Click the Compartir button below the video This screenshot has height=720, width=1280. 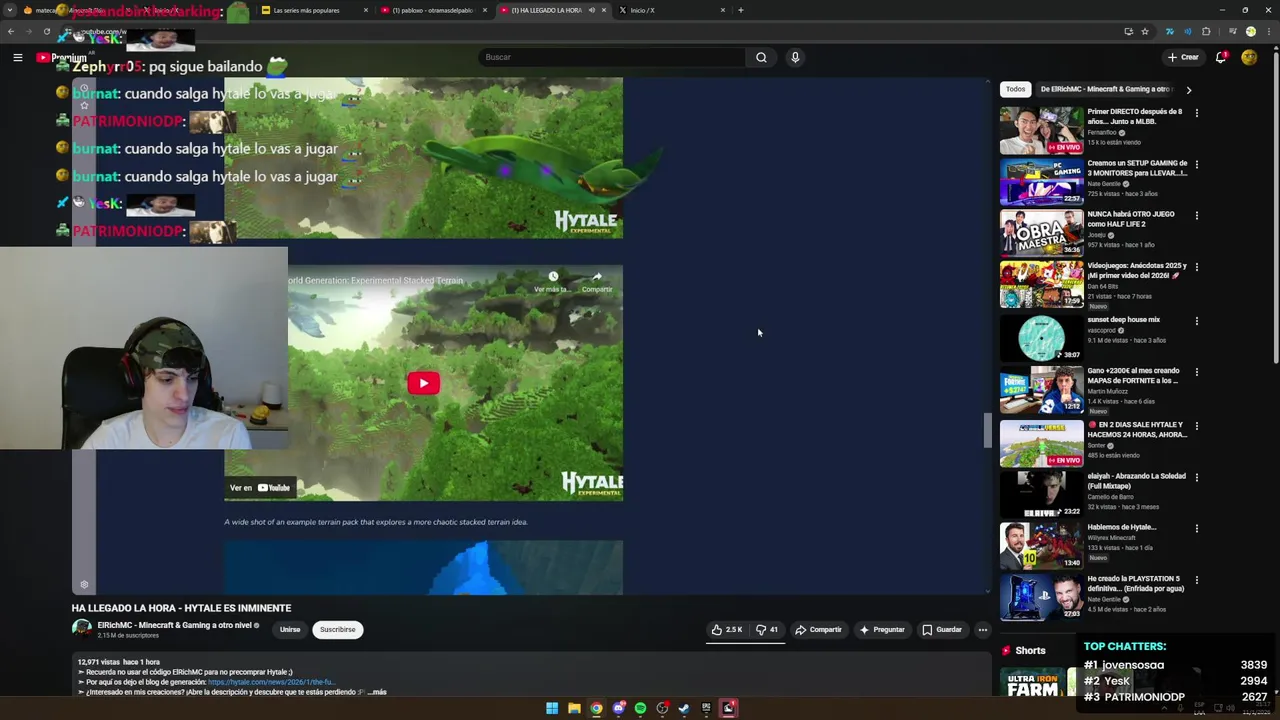click(818, 630)
